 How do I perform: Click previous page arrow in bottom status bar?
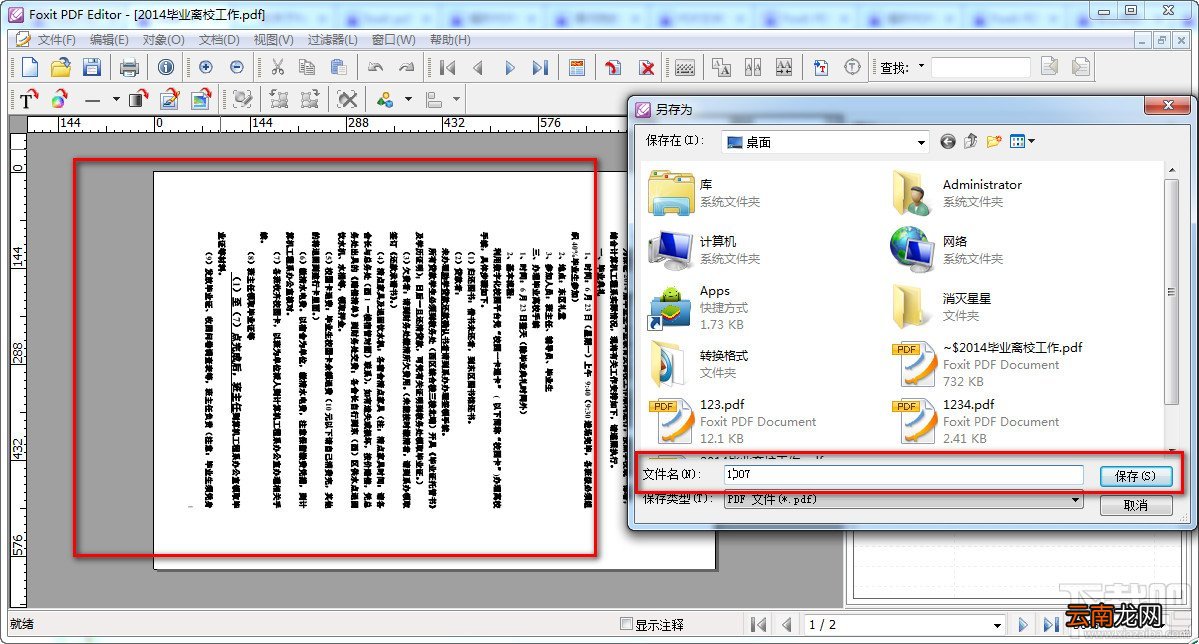tap(786, 625)
